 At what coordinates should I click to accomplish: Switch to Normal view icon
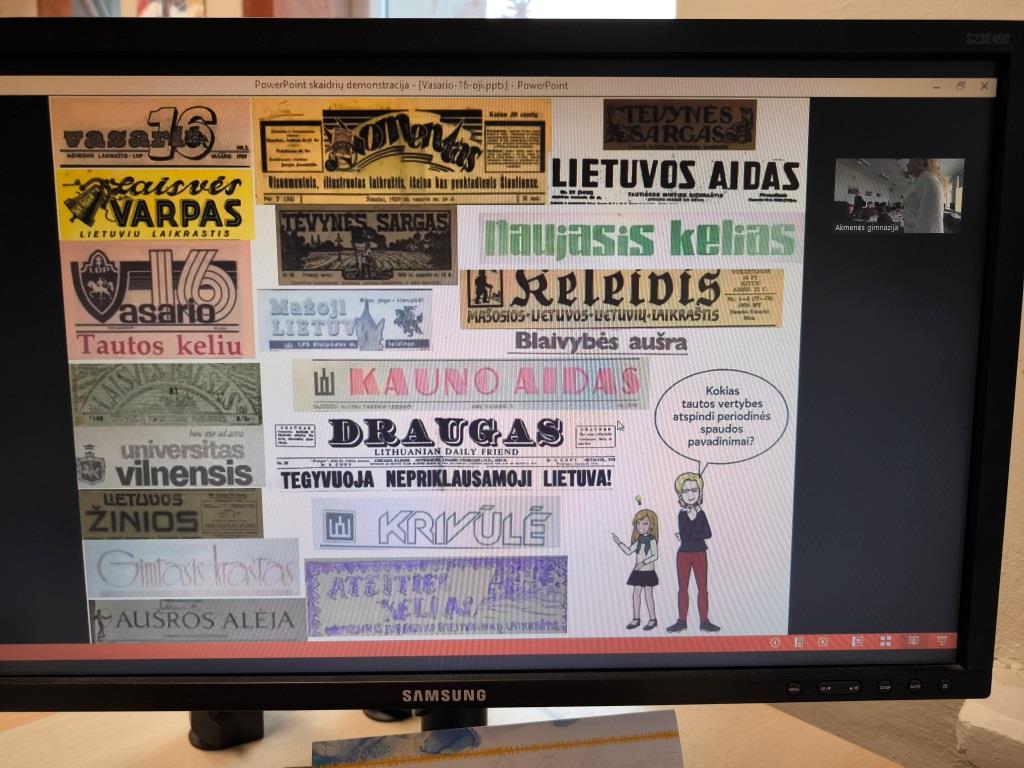pyautogui.click(x=857, y=642)
